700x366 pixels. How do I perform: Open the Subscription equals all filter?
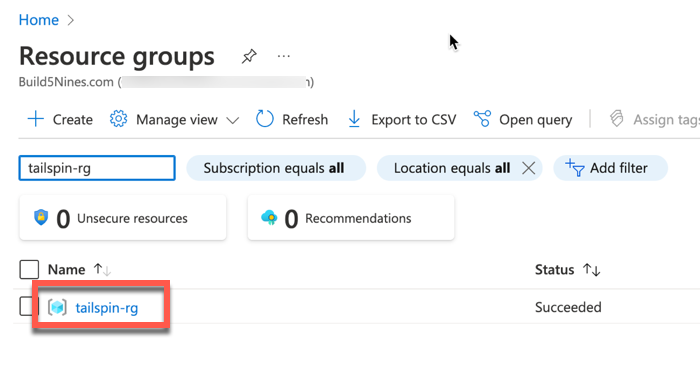[276, 168]
